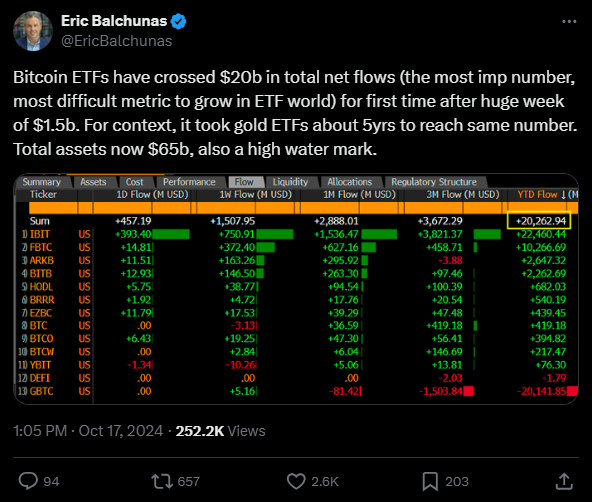Click the blue verified badge
This screenshot has width=592, height=502.
(178, 22)
